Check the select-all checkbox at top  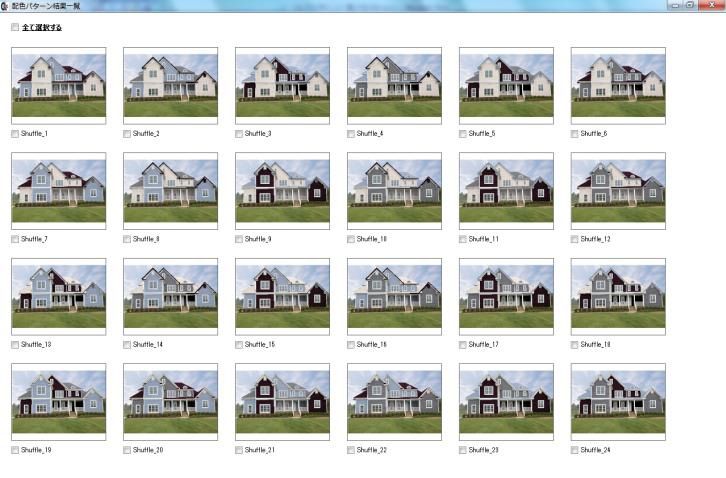pos(15,27)
